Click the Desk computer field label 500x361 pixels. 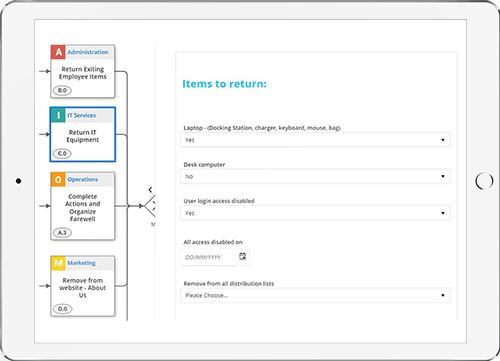(x=204, y=165)
